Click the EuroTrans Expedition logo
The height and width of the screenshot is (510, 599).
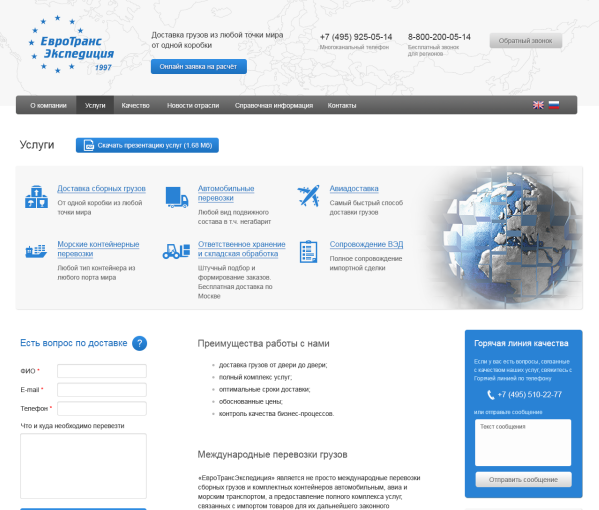[72, 45]
